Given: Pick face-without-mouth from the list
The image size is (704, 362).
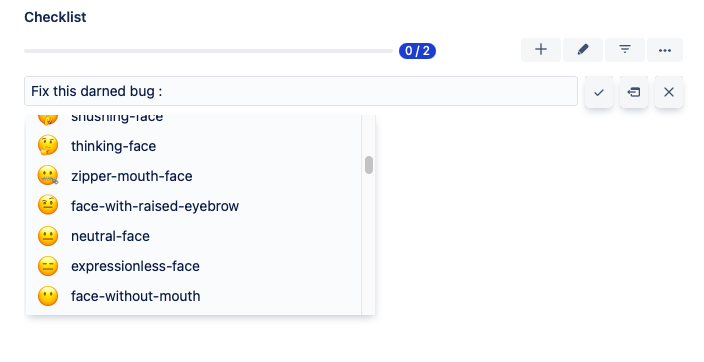Looking at the screenshot, I should tap(193, 296).
